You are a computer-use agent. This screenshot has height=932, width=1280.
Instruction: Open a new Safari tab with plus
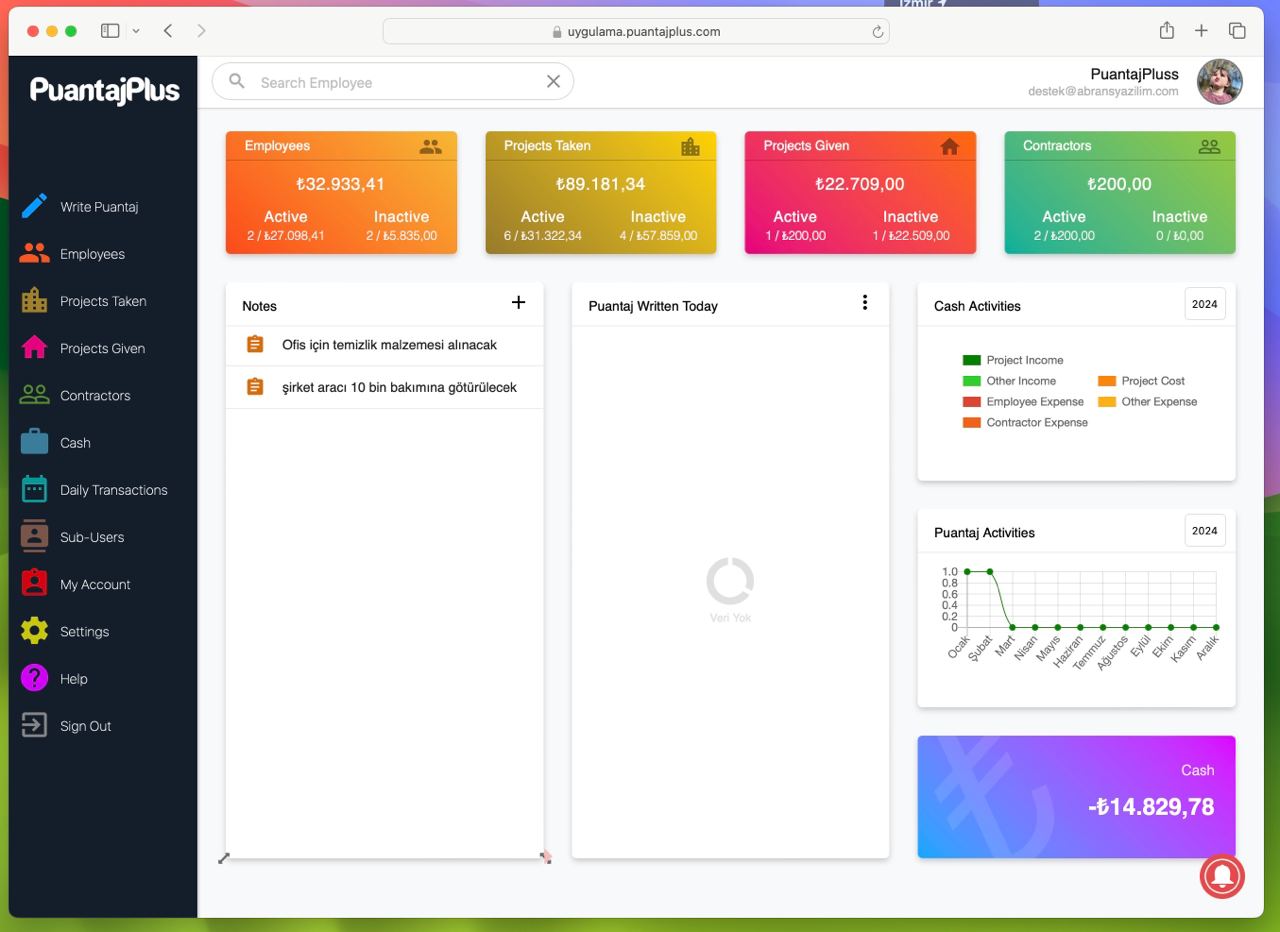1201,31
